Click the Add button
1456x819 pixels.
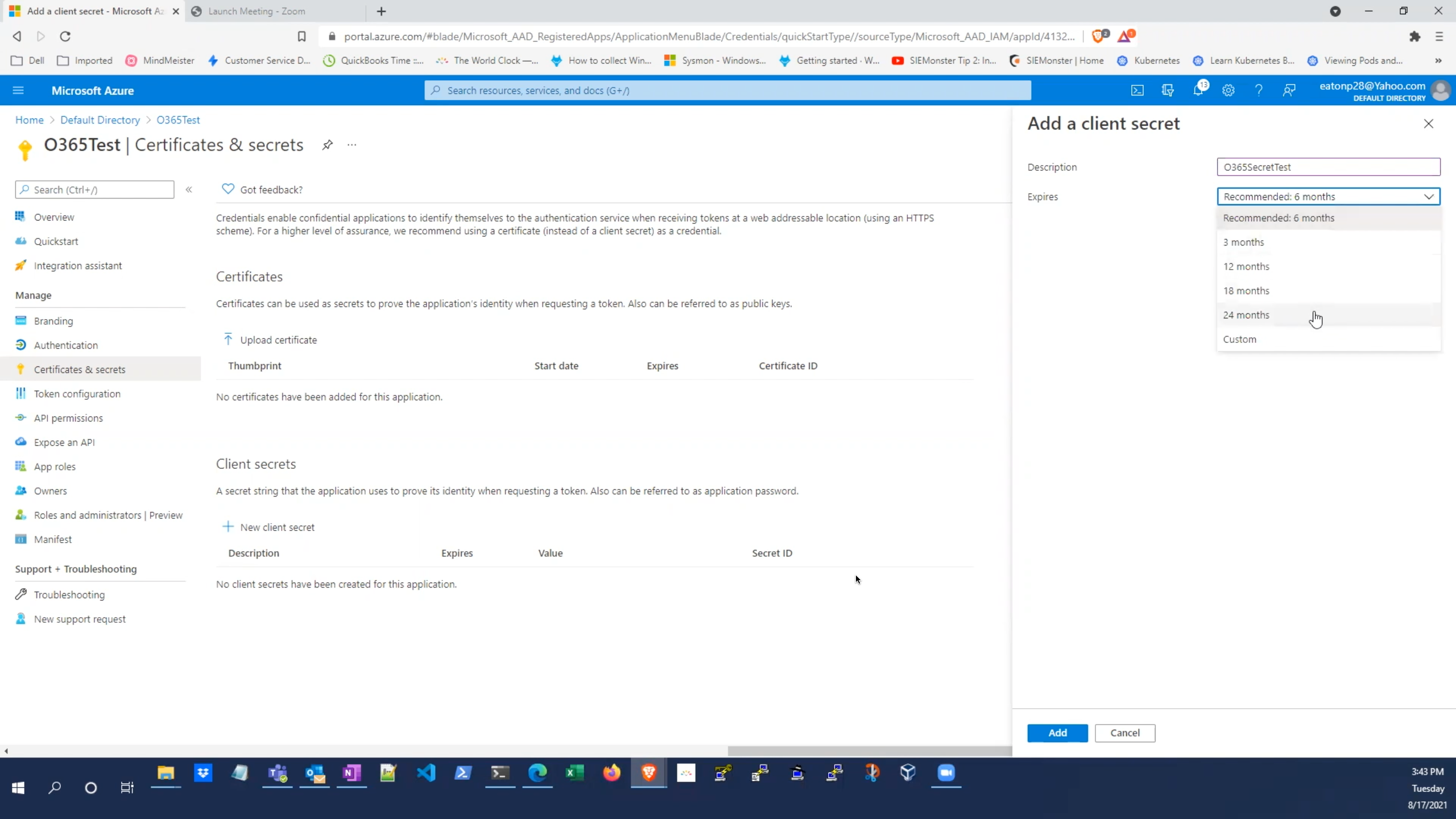(1057, 733)
